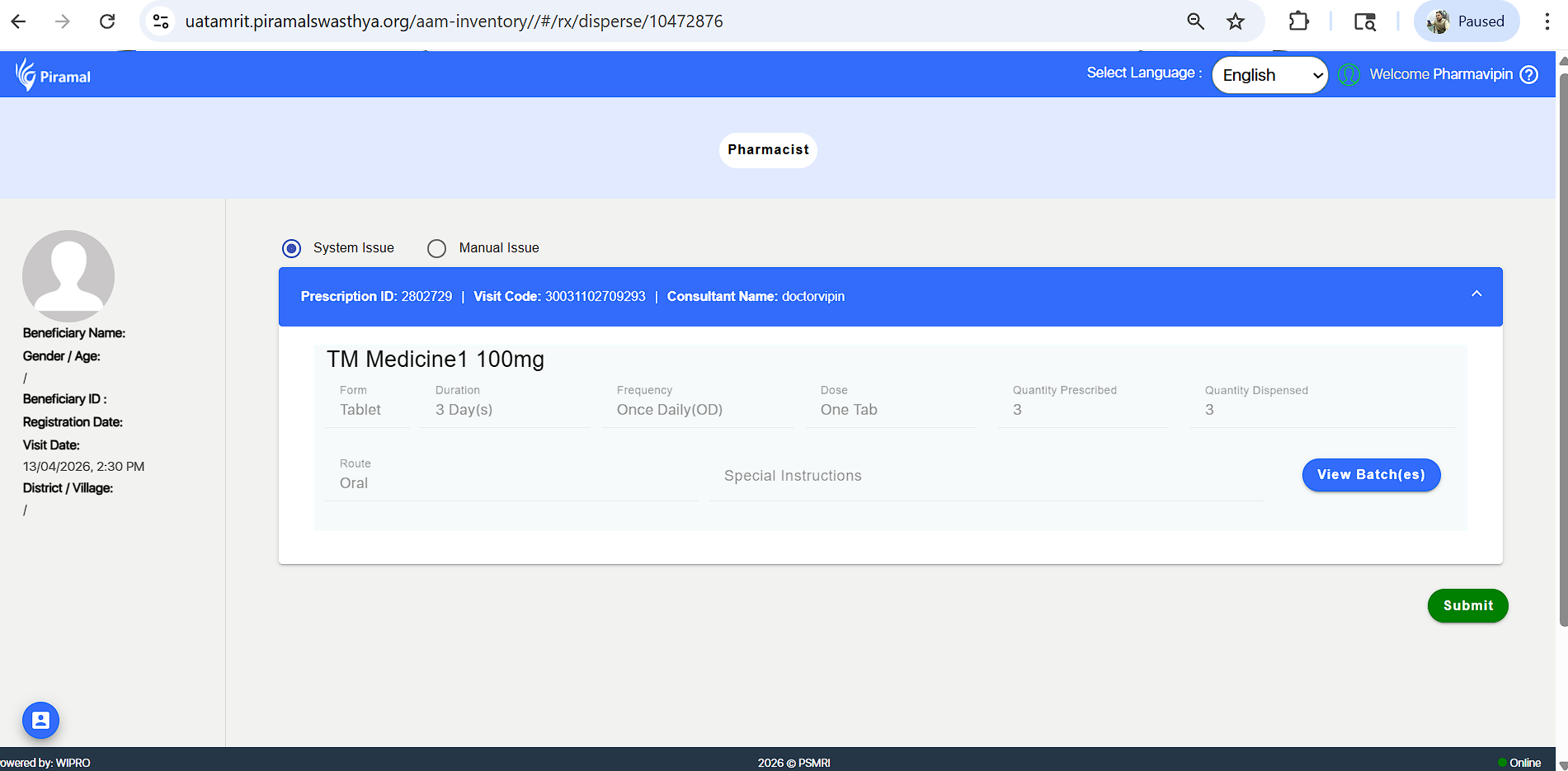Open the Select Language dropdown
The height and width of the screenshot is (771, 1568).
[1269, 75]
